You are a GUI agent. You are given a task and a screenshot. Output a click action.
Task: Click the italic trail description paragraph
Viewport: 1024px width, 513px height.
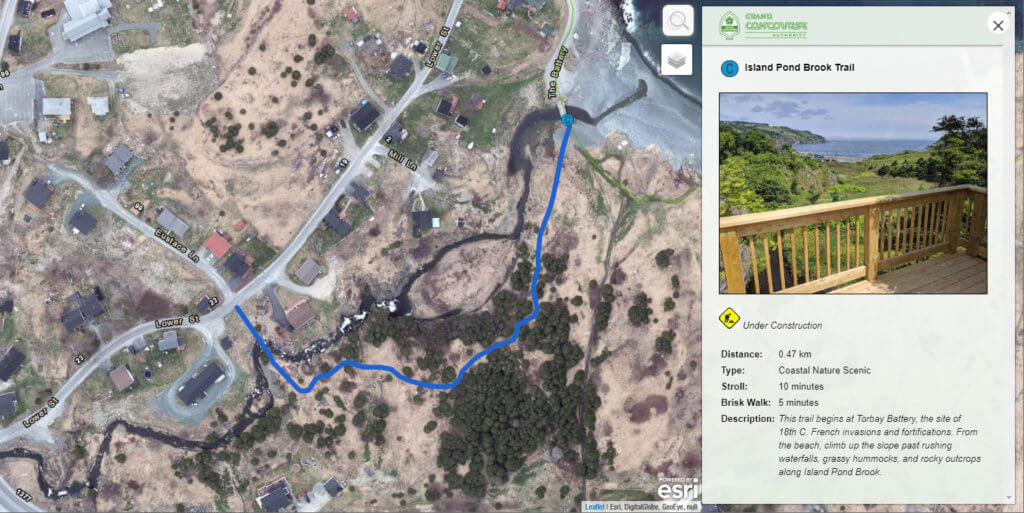(x=880, y=445)
